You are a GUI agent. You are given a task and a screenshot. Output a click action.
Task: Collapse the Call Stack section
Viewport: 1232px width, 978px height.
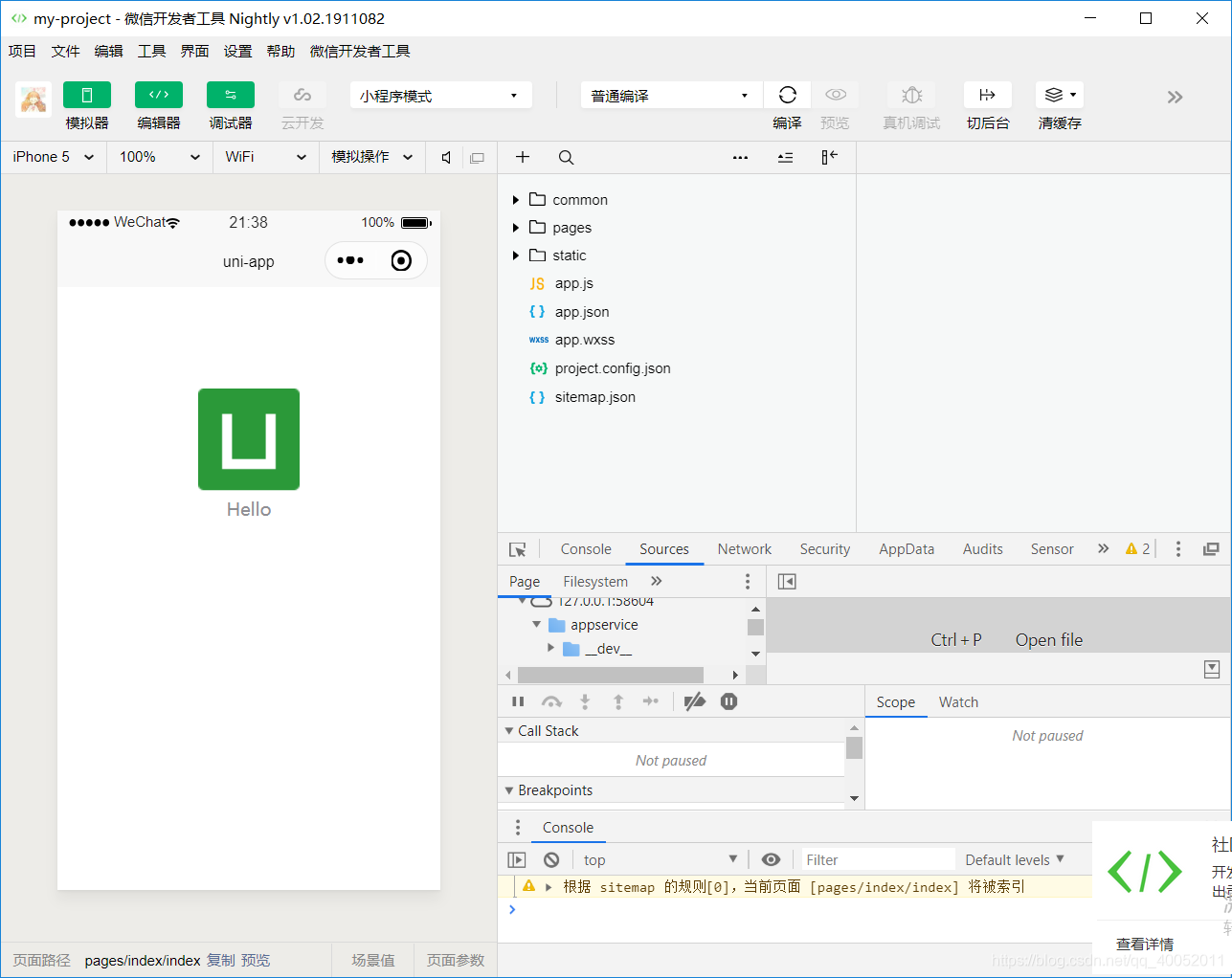(509, 731)
